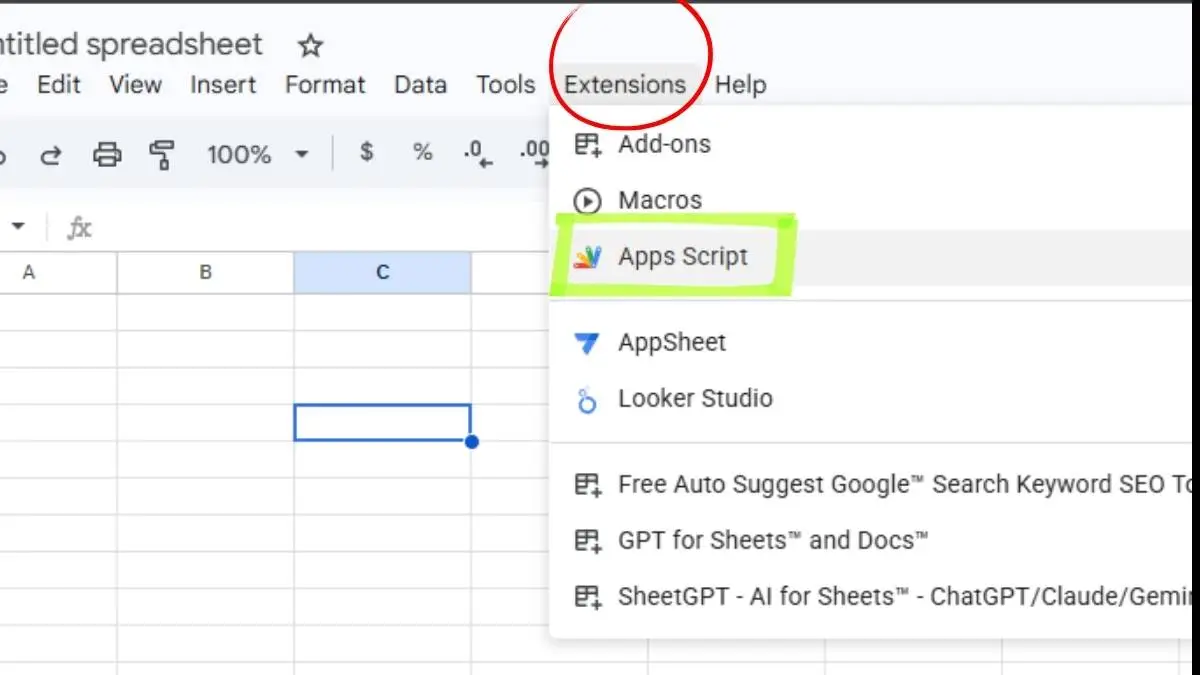Open the Help menu

740,85
